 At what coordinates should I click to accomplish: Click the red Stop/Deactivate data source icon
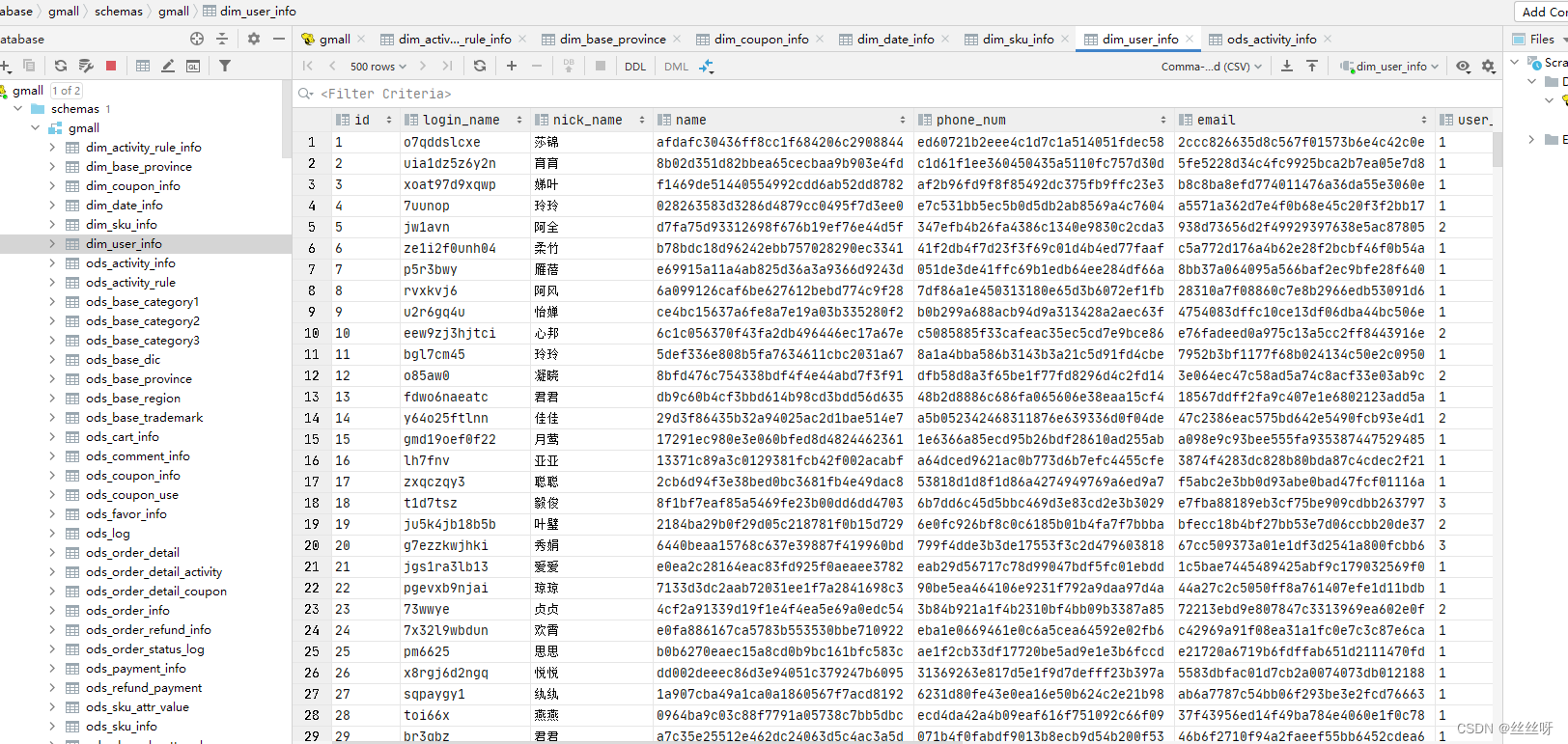pos(111,66)
